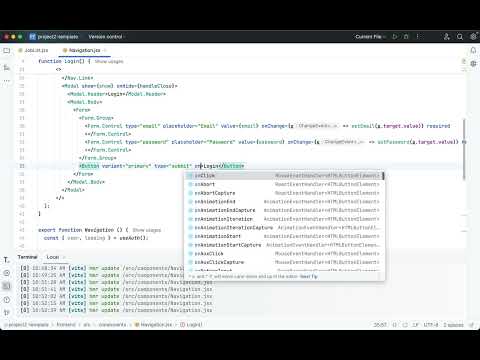Screen dimensions: 480x360
Task: Open the Current File run configuration dropdown
Action: point(370,37)
